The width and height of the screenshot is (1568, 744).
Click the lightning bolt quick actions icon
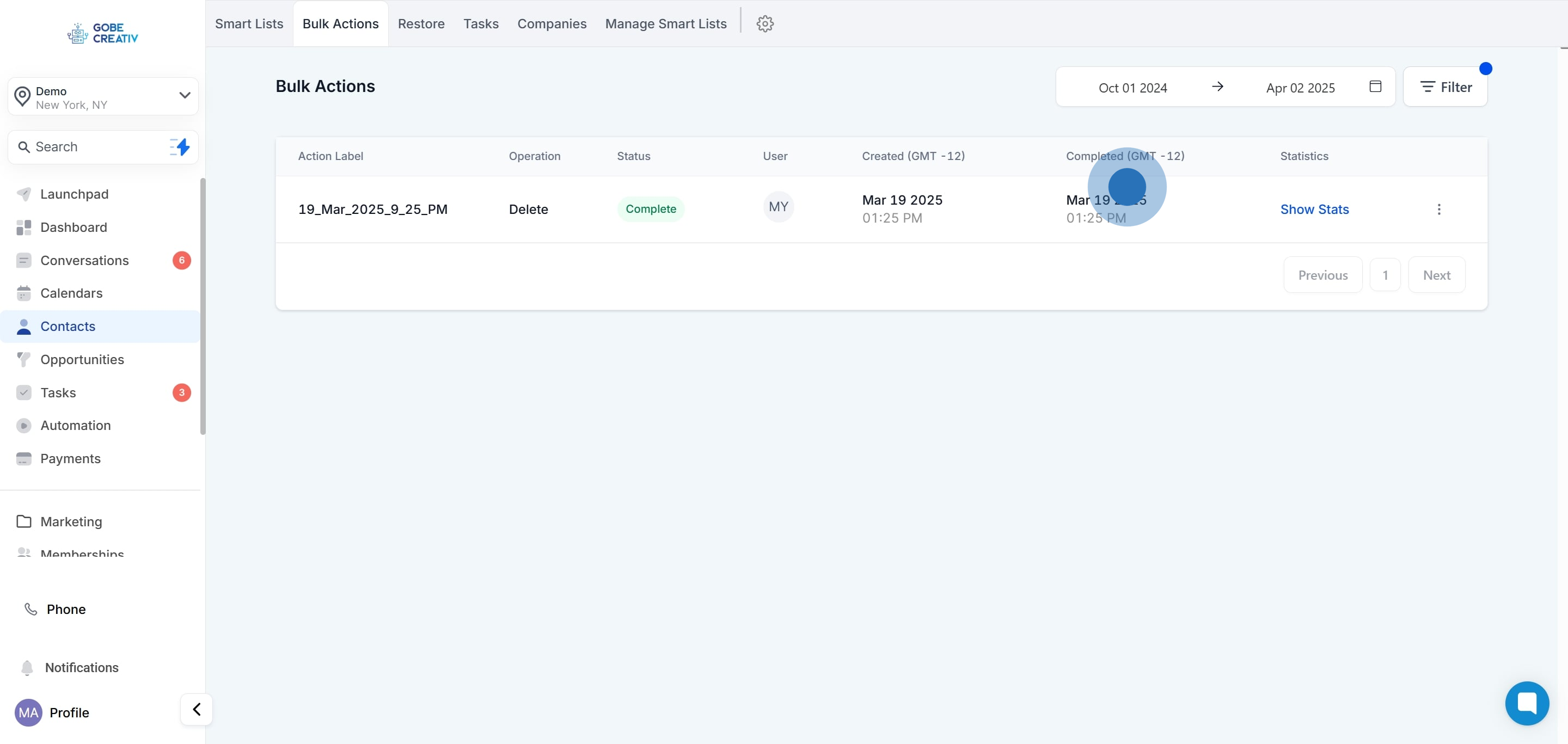coord(180,146)
